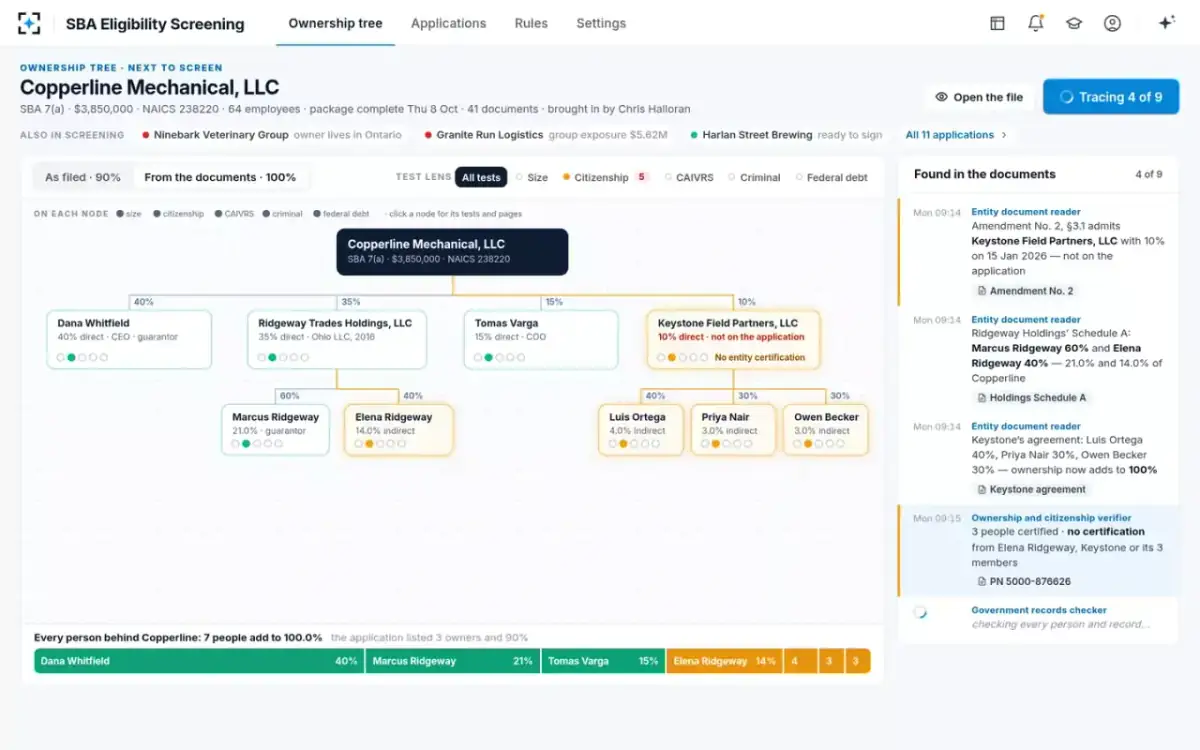
Task: Click the graduation cap learning icon
Action: tap(1074, 23)
